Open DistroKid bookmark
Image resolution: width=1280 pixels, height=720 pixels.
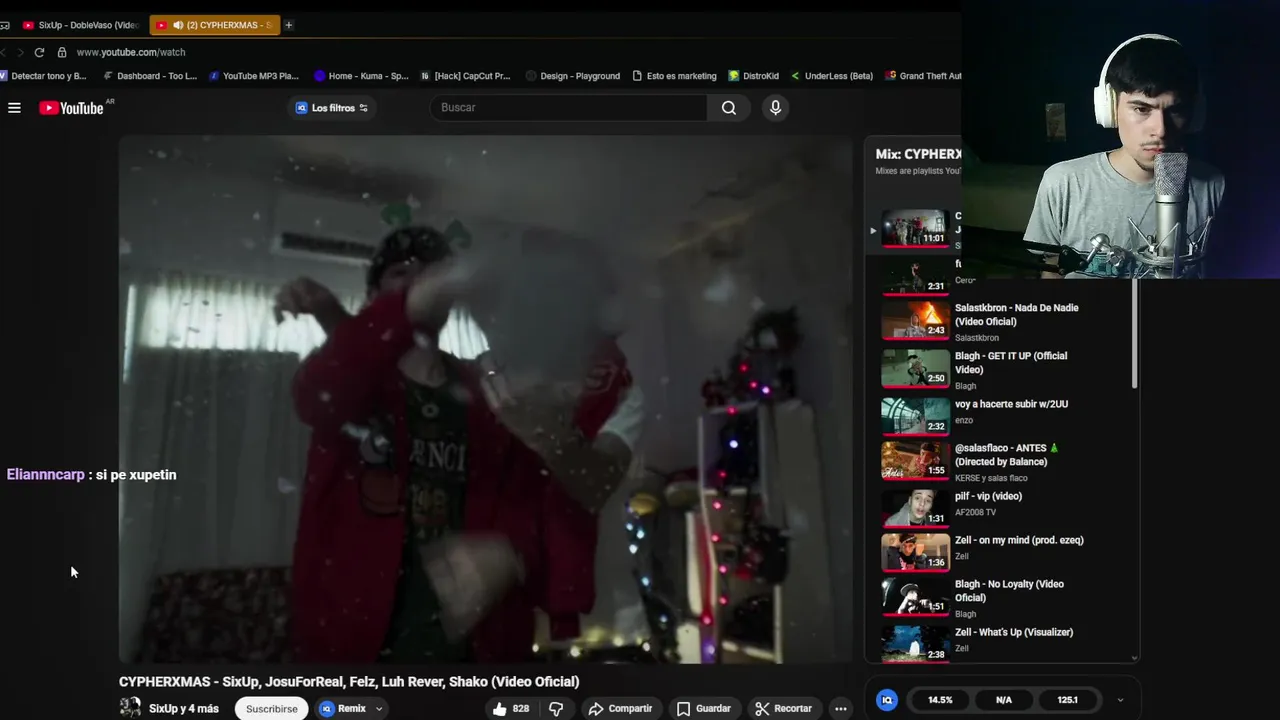pyautogui.click(x=754, y=76)
